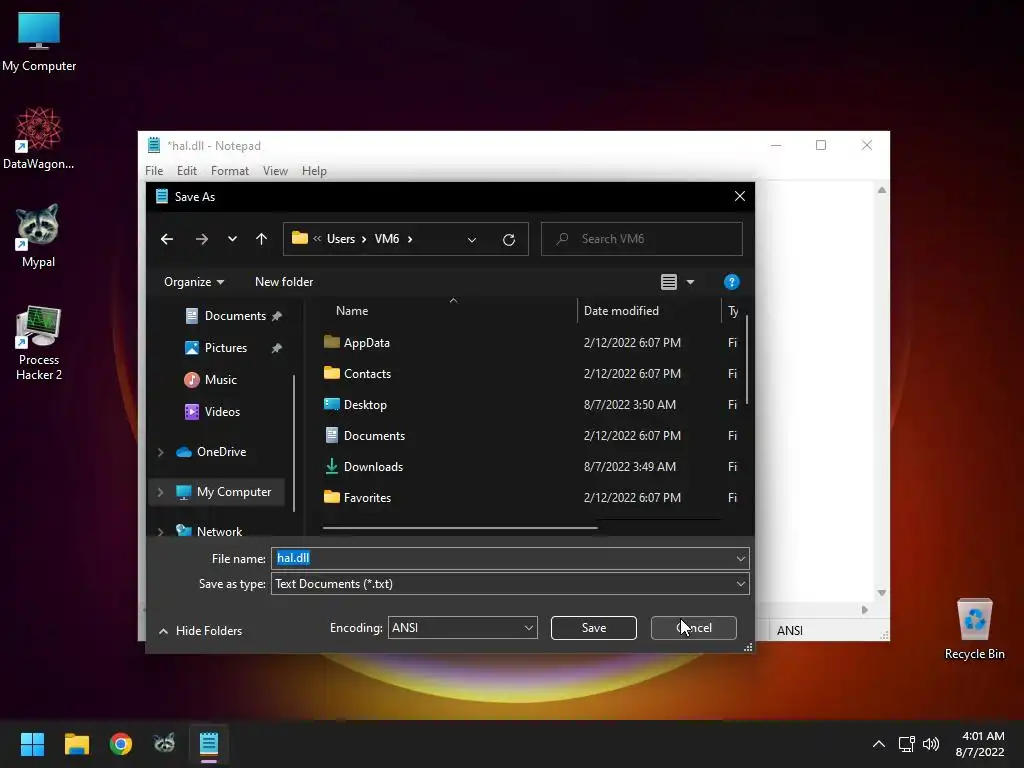
Task: Open the taskbar clock and date
Action: pyautogui.click(x=980, y=744)
